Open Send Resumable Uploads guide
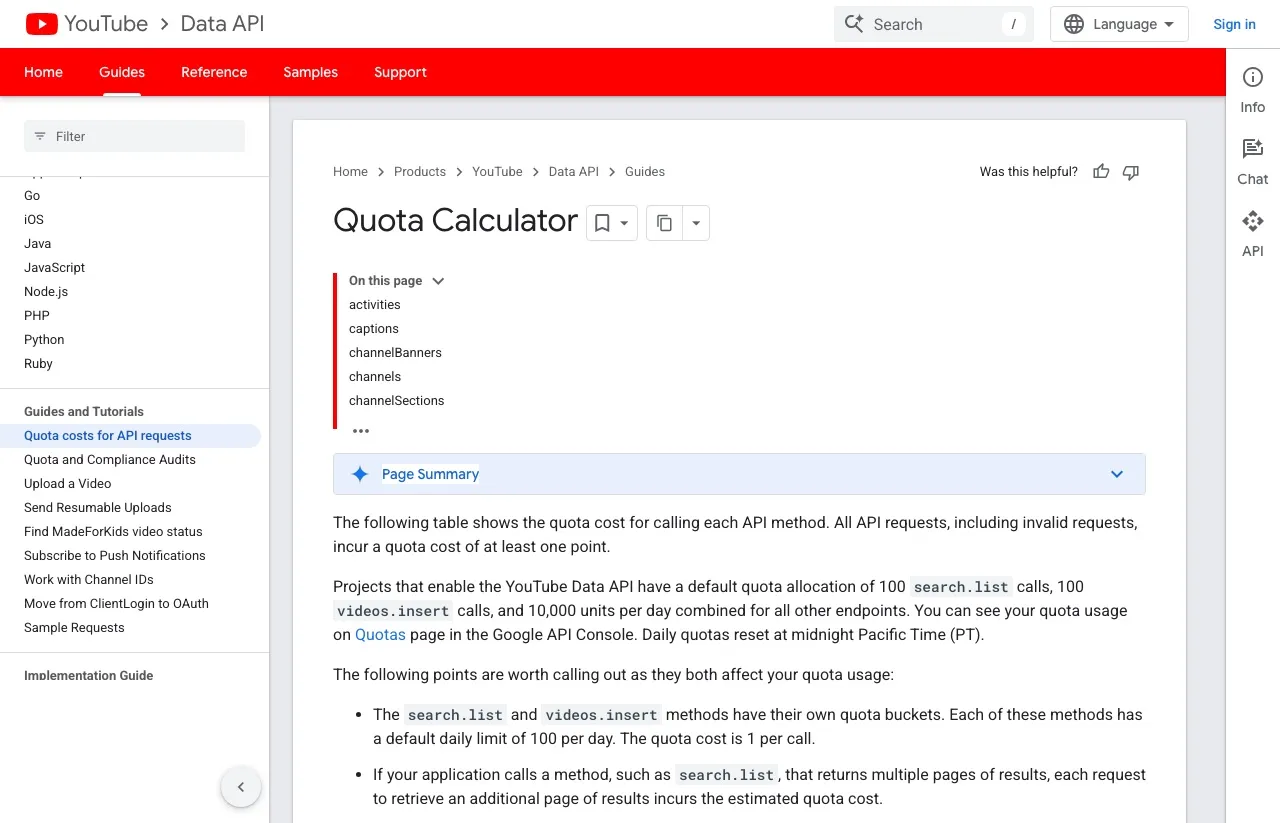The width and height of the screenshot is (1280, 823). [x=98, y=508]
